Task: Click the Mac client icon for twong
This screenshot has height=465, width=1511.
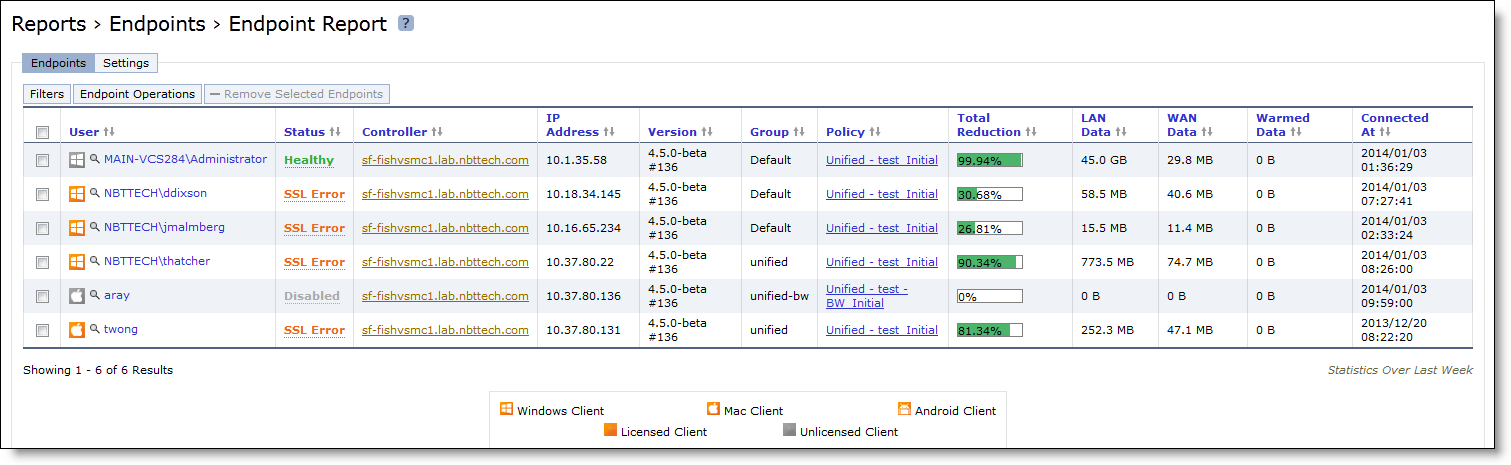Action: click(76, 329)
